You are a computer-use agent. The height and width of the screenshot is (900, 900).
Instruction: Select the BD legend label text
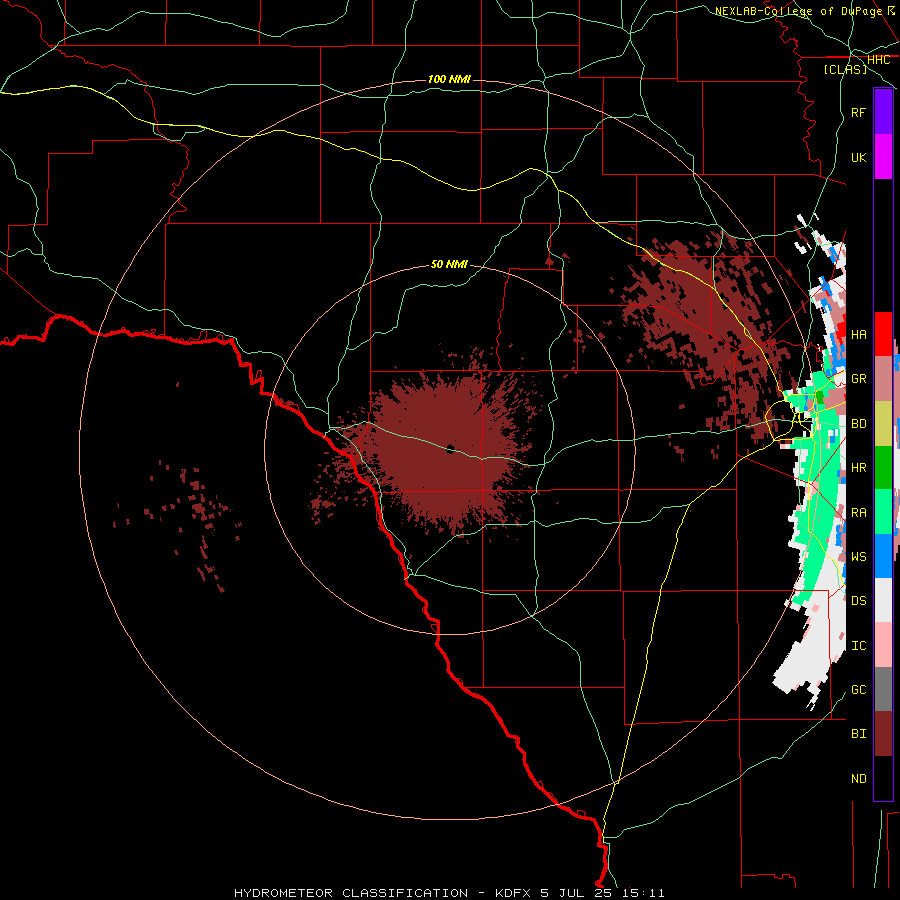coord(858,424)
